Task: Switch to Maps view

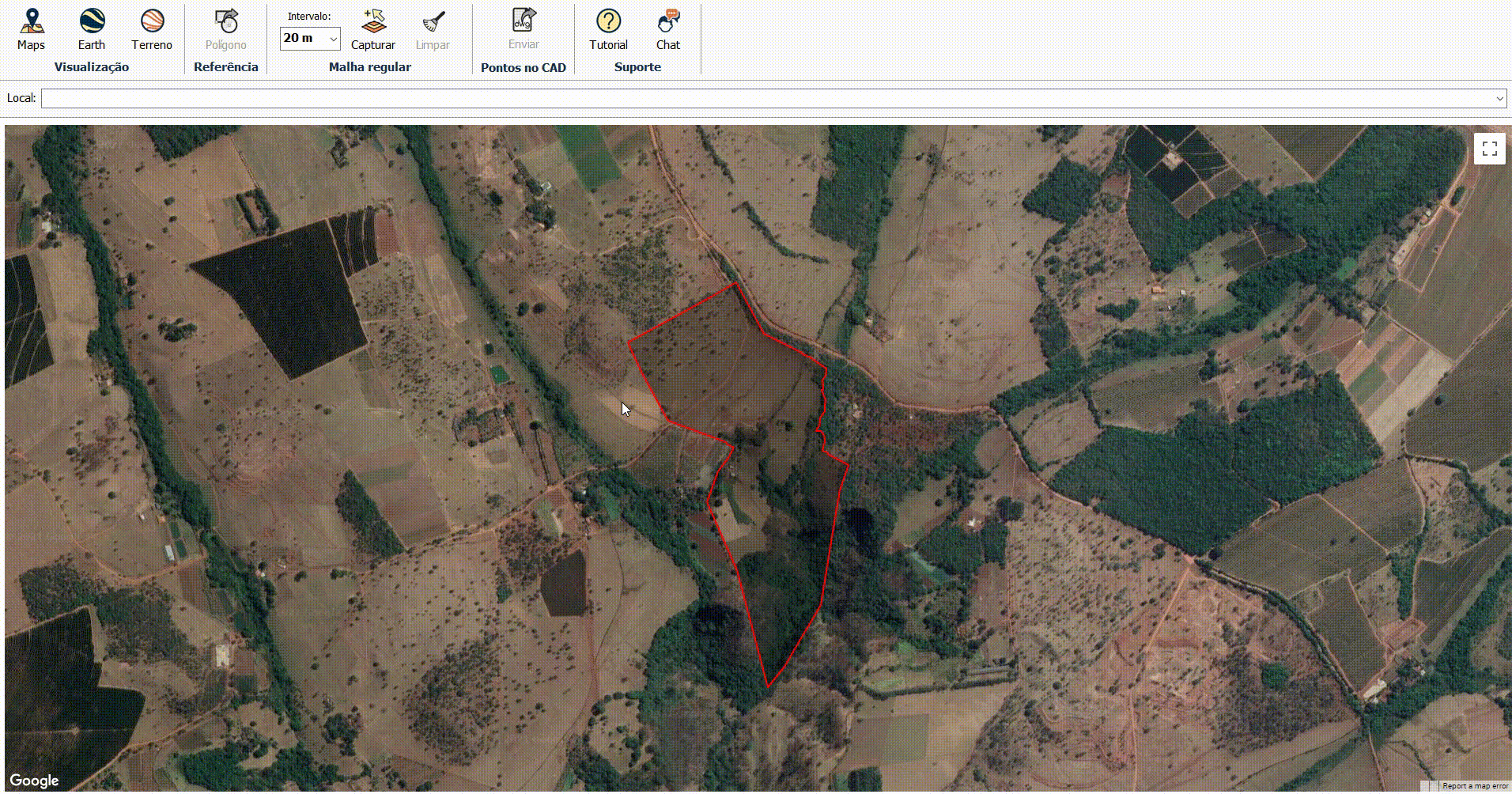Action: pos(31,29)
